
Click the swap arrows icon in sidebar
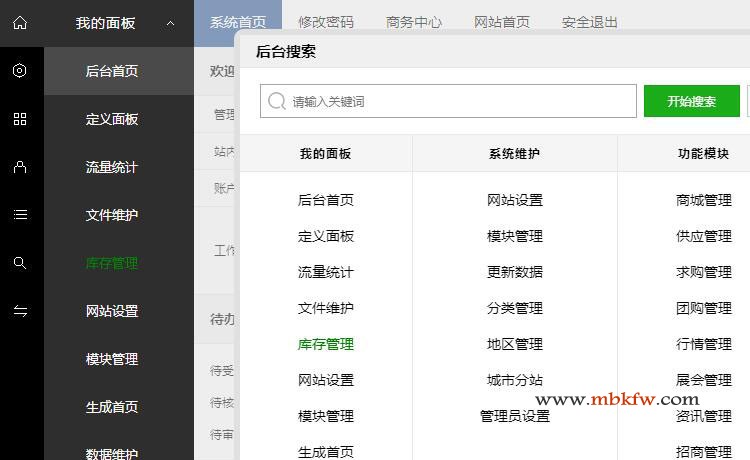[x=20, y=311]
